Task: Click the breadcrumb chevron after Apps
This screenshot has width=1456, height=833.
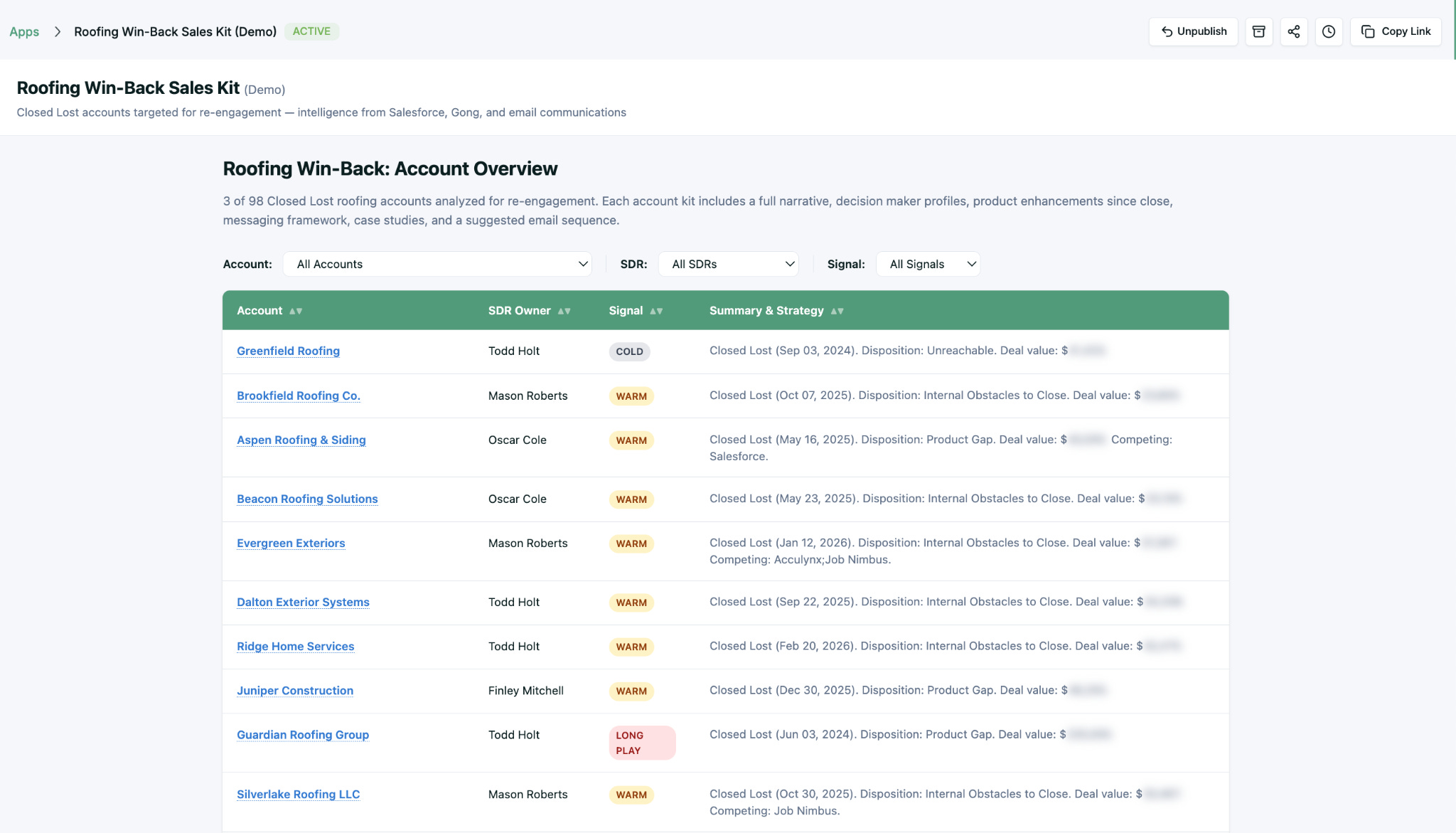Action: (x=58, y=31)
